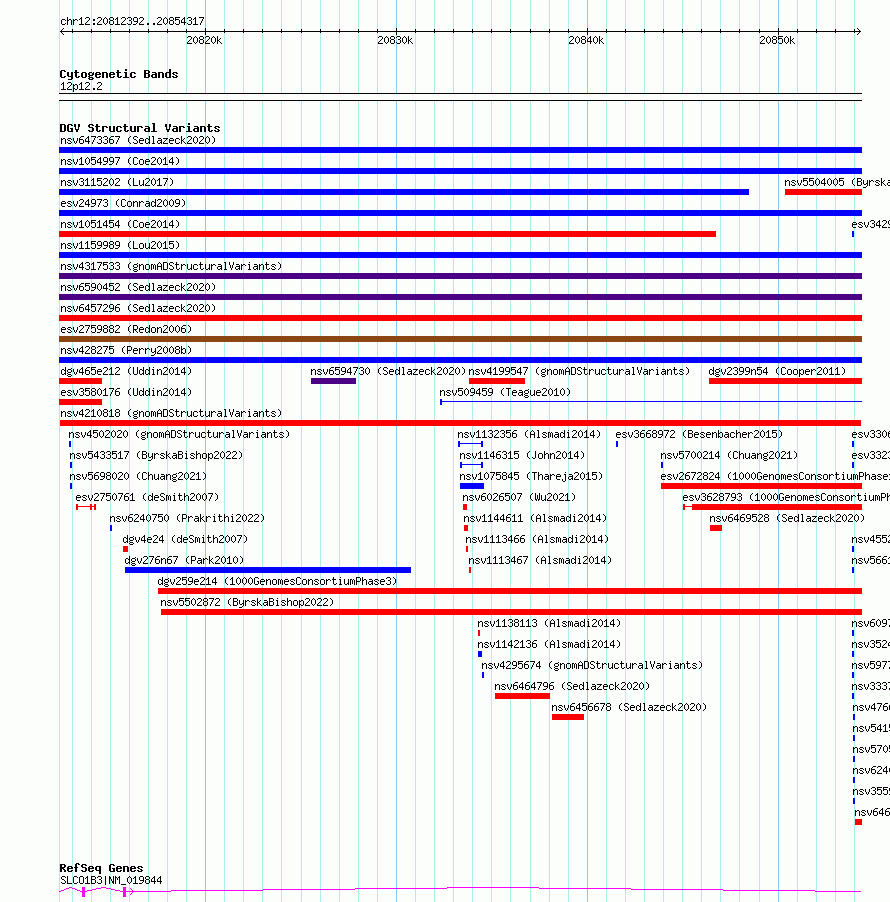Click esv3628793 (1000GenomesConsortium) label

(x=786, y=498)
